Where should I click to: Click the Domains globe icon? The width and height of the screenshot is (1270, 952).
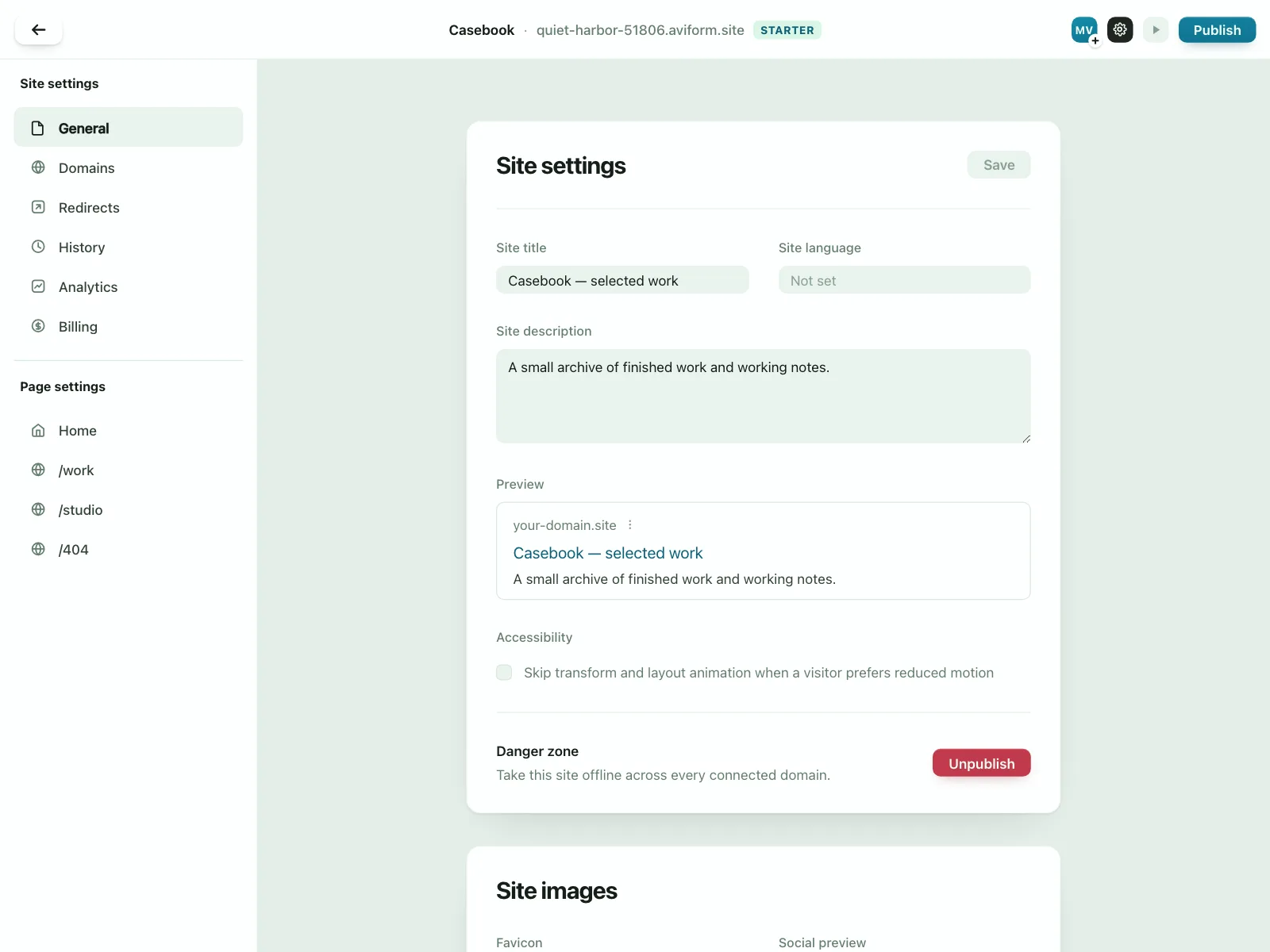click(38, 167)
